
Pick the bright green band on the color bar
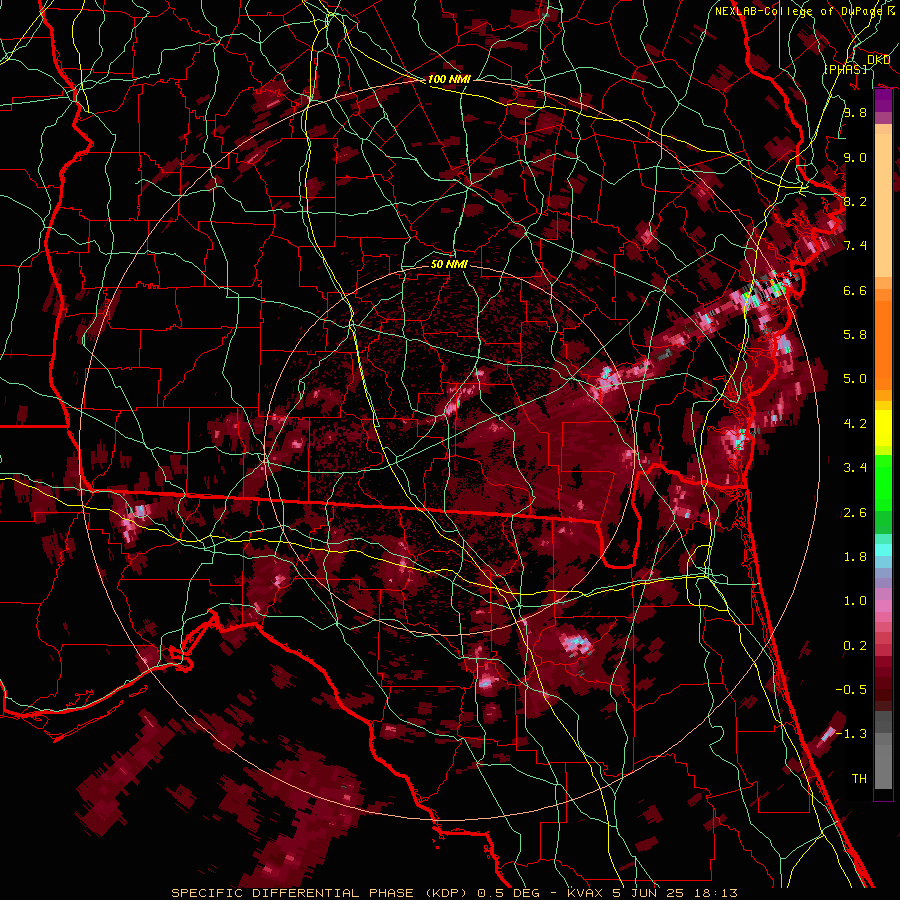[883, 484]
